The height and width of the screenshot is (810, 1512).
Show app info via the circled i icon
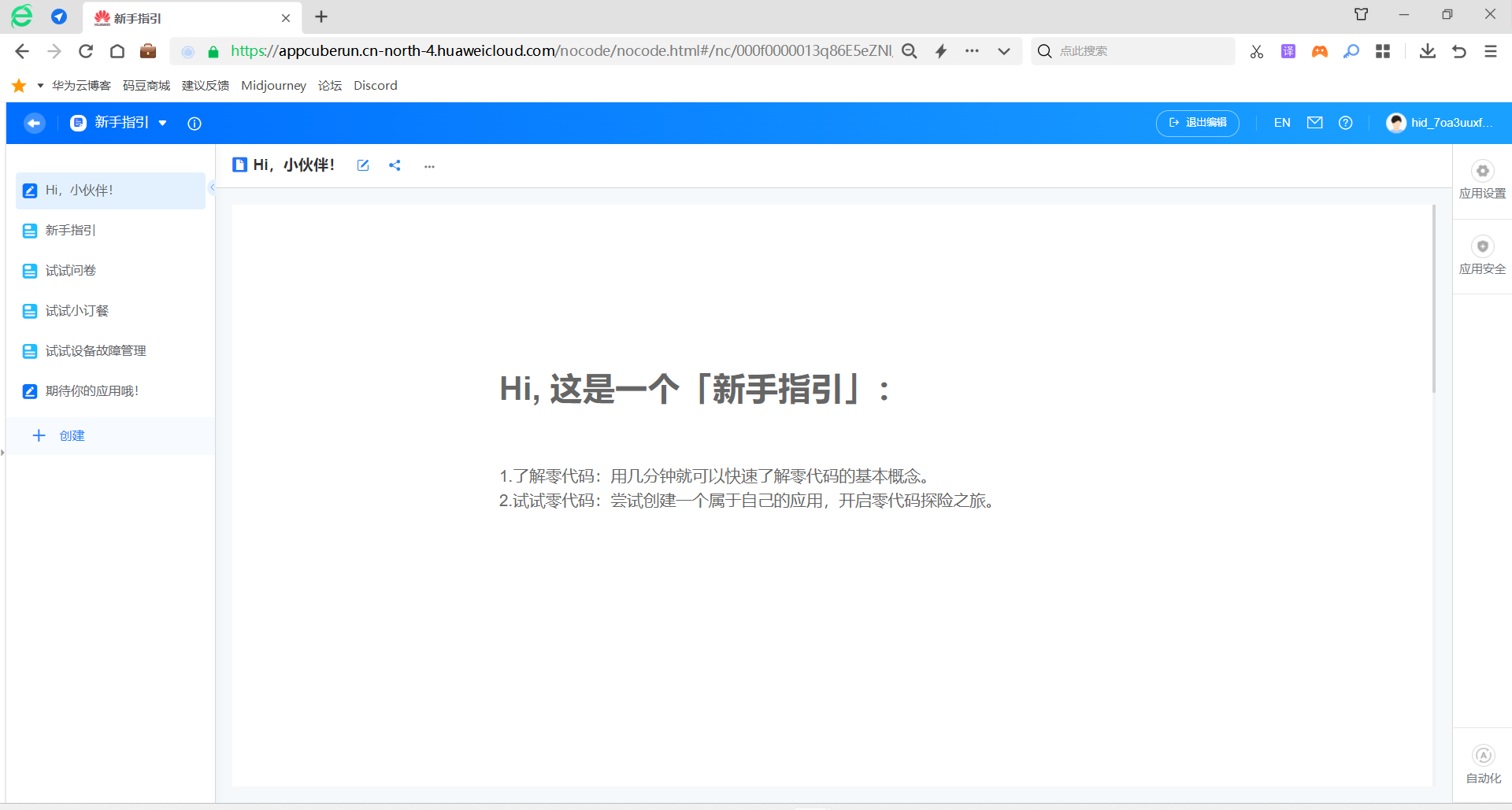pyautogui.click(x=195, y=124)
